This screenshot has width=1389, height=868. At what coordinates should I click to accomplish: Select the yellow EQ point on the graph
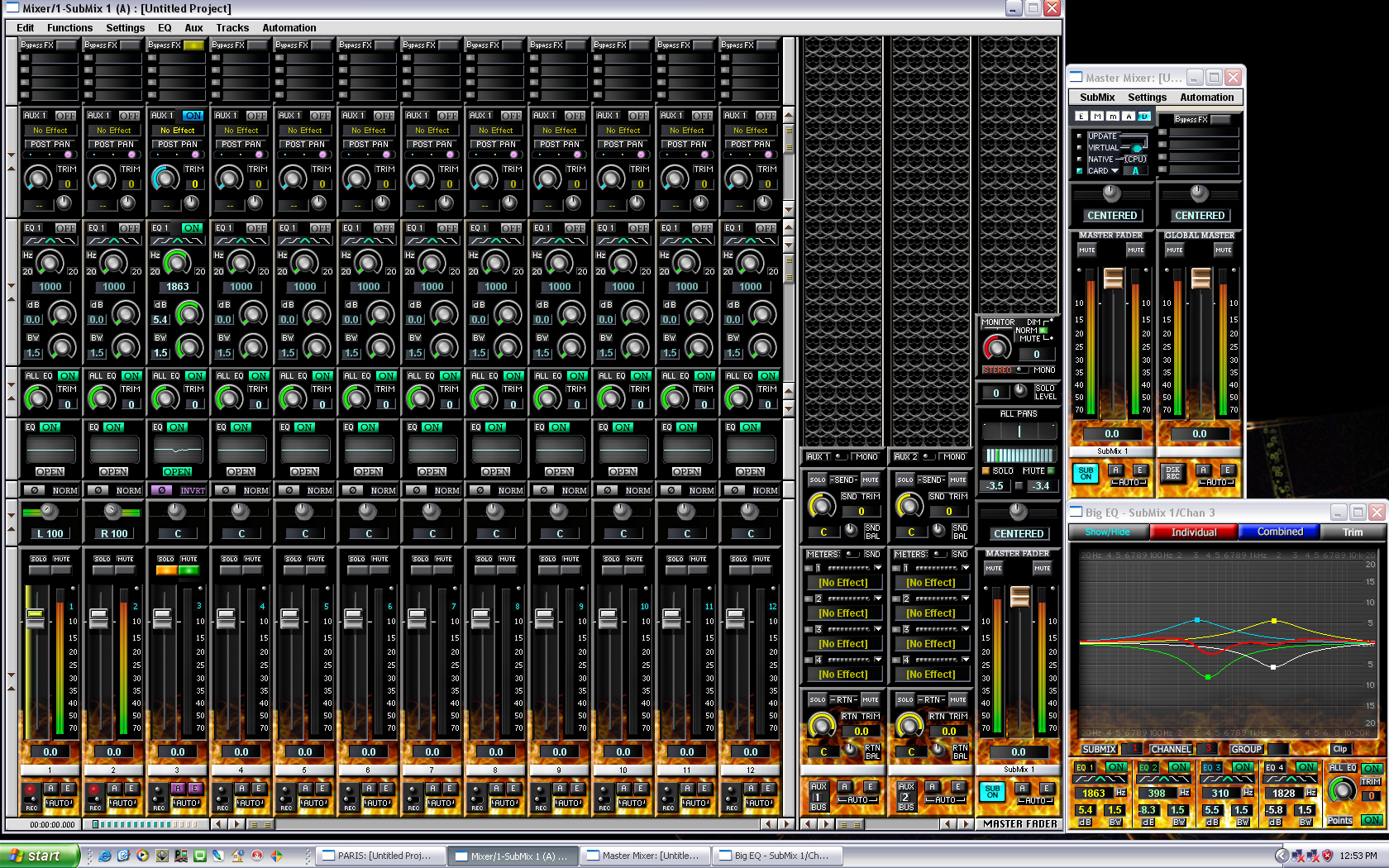(1274, 620)
